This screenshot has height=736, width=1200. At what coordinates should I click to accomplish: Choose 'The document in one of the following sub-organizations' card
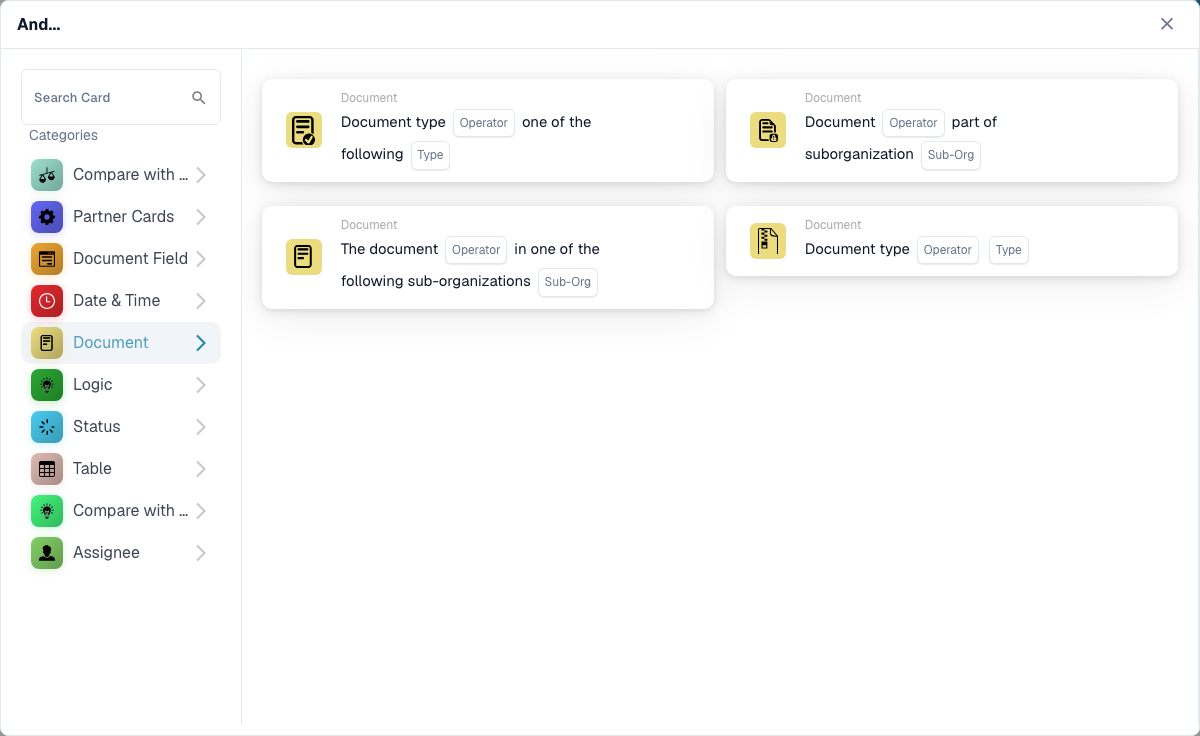pyautogui.click(x=488, y=257)
